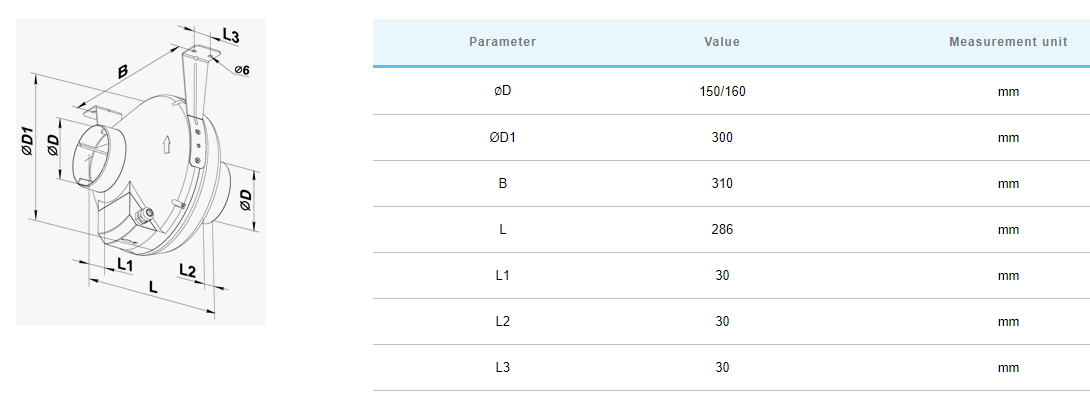Click the 286 value cell
This screenshot has width=1090, height=407.
coord(722,230)
